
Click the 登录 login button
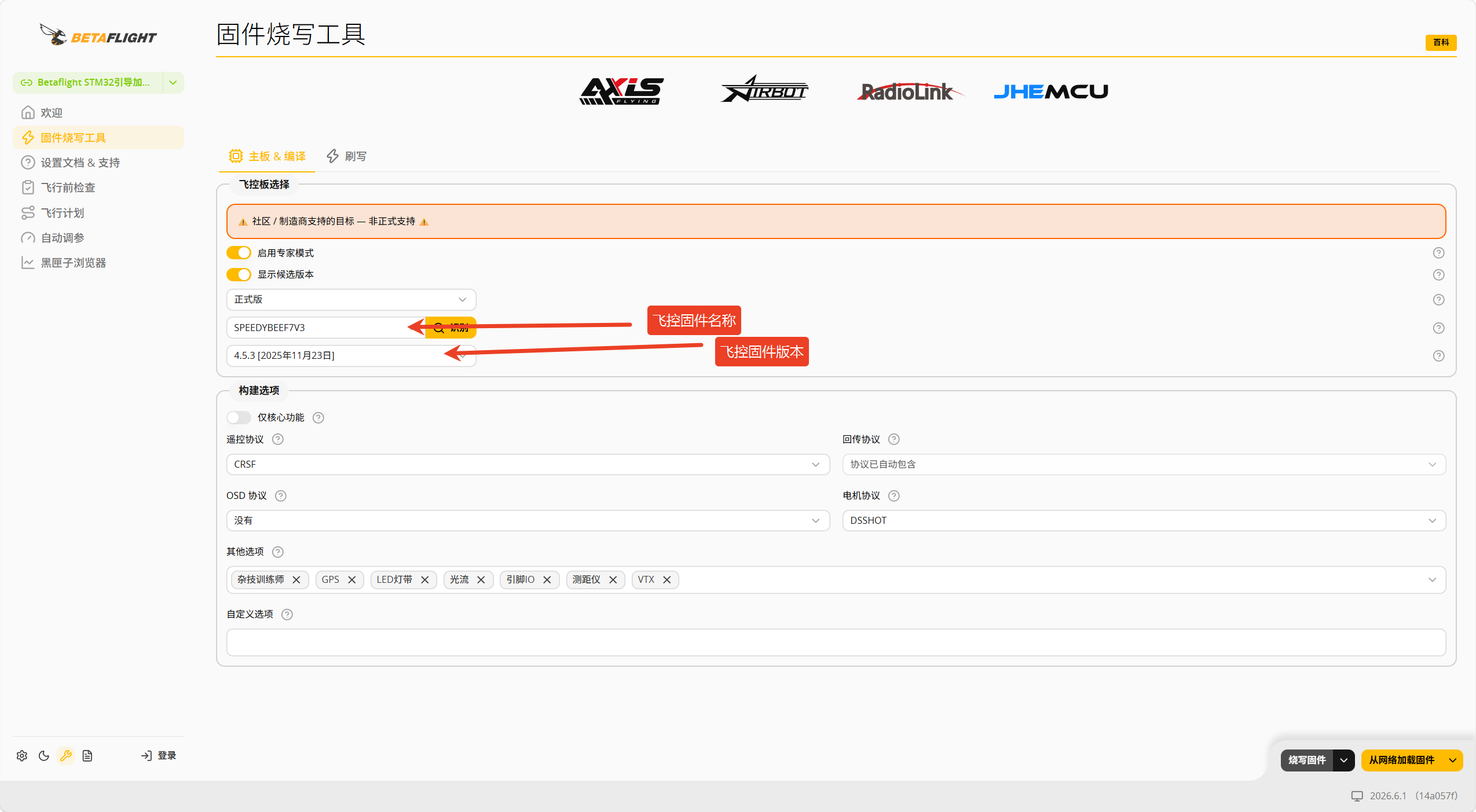click(x=158, y=755)
